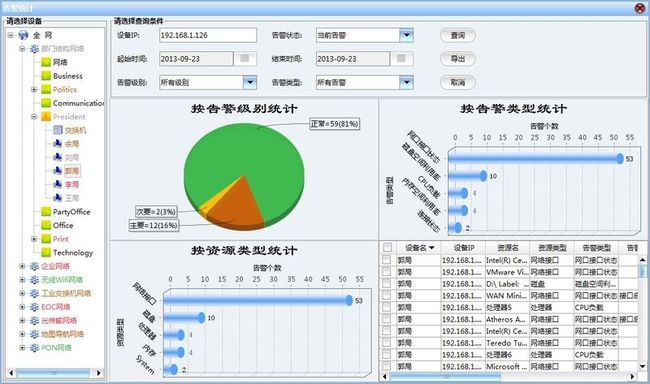Click the network icon of PON网络
This screenshot has height=384, width=650.
(x=34, y=348)
